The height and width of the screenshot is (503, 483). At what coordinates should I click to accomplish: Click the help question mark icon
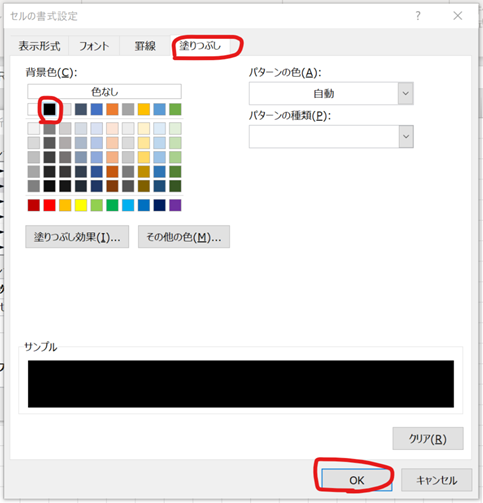click(x=418, y=16)
